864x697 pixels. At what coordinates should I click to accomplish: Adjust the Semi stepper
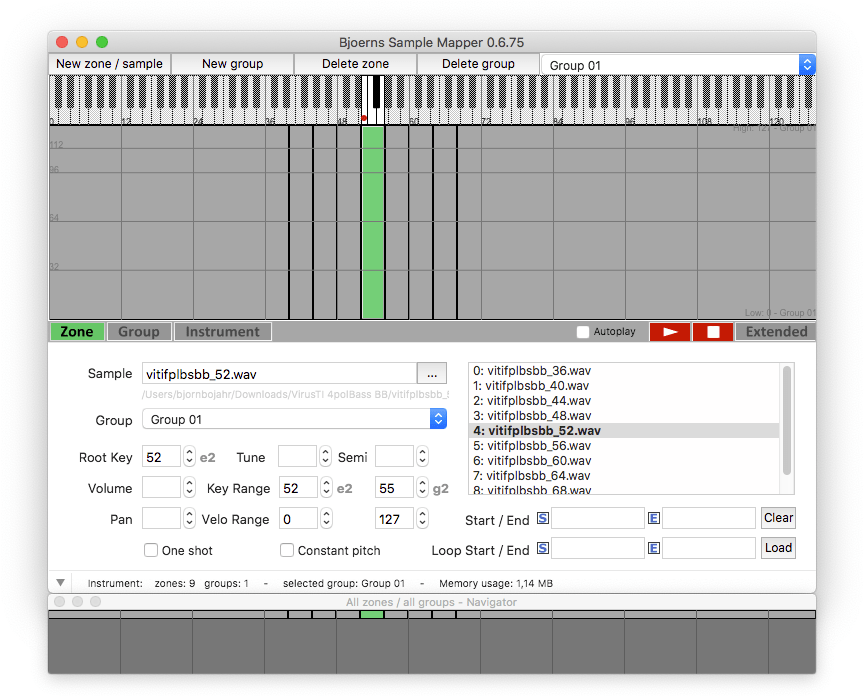pyautogui.click(x=422, y=457)
